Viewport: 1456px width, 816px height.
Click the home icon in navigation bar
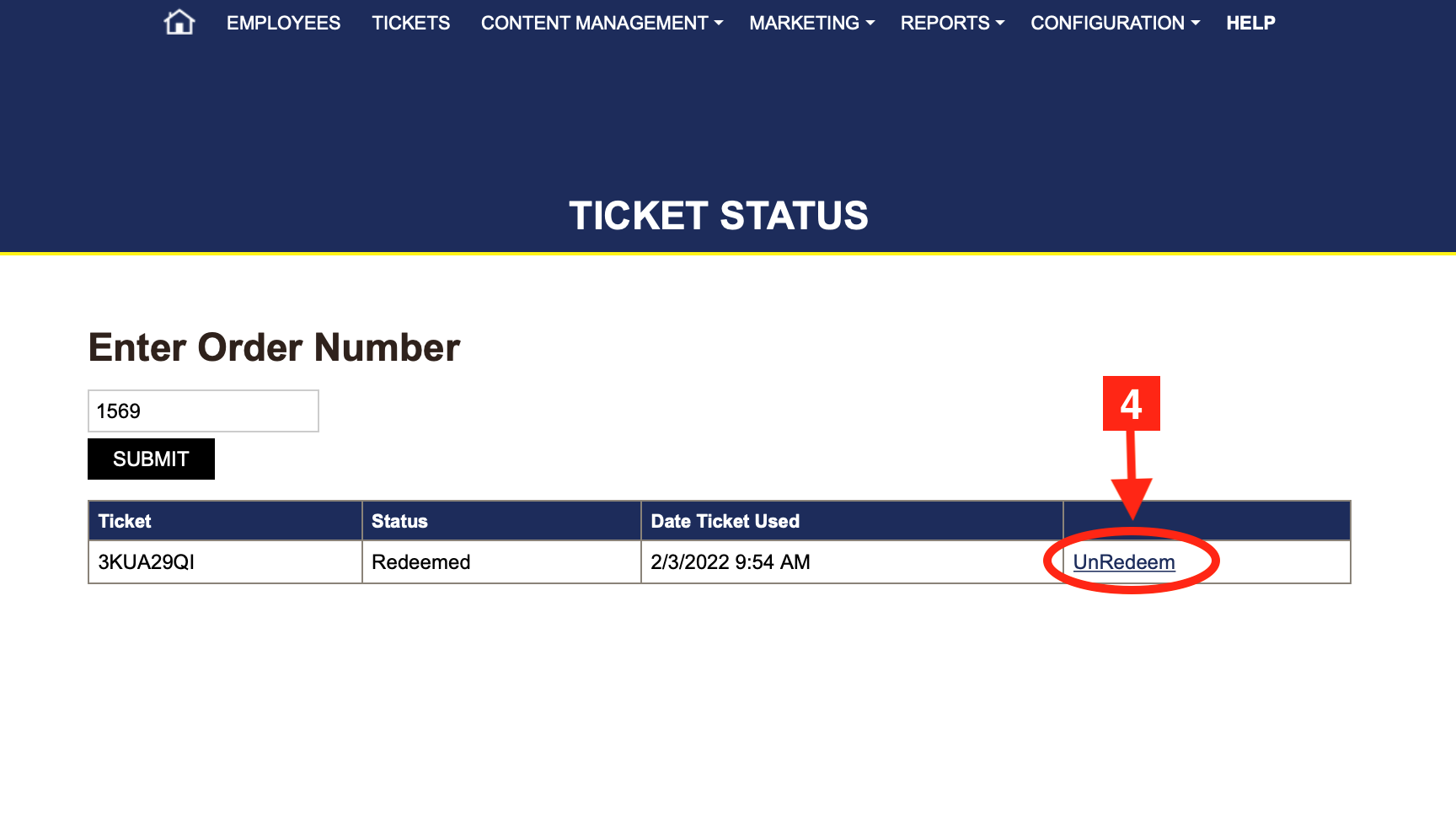pos(179,23)
